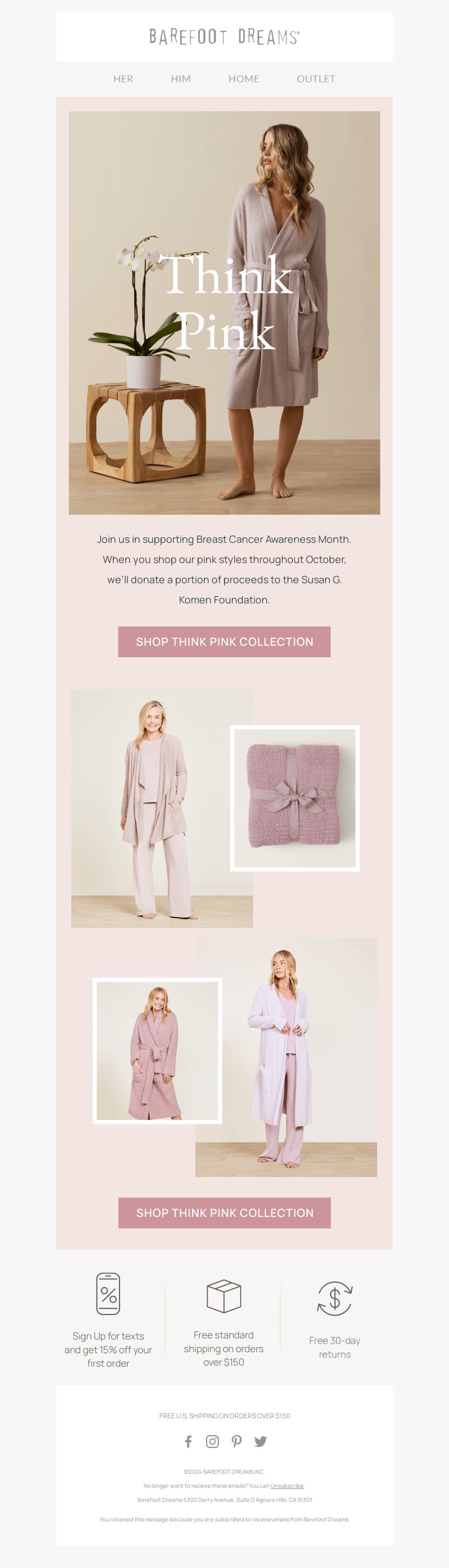Image resolution: width=449 pixels, height=1568 pixels.
Task: View the framed pink robe photo
Action: [157, 1050]
